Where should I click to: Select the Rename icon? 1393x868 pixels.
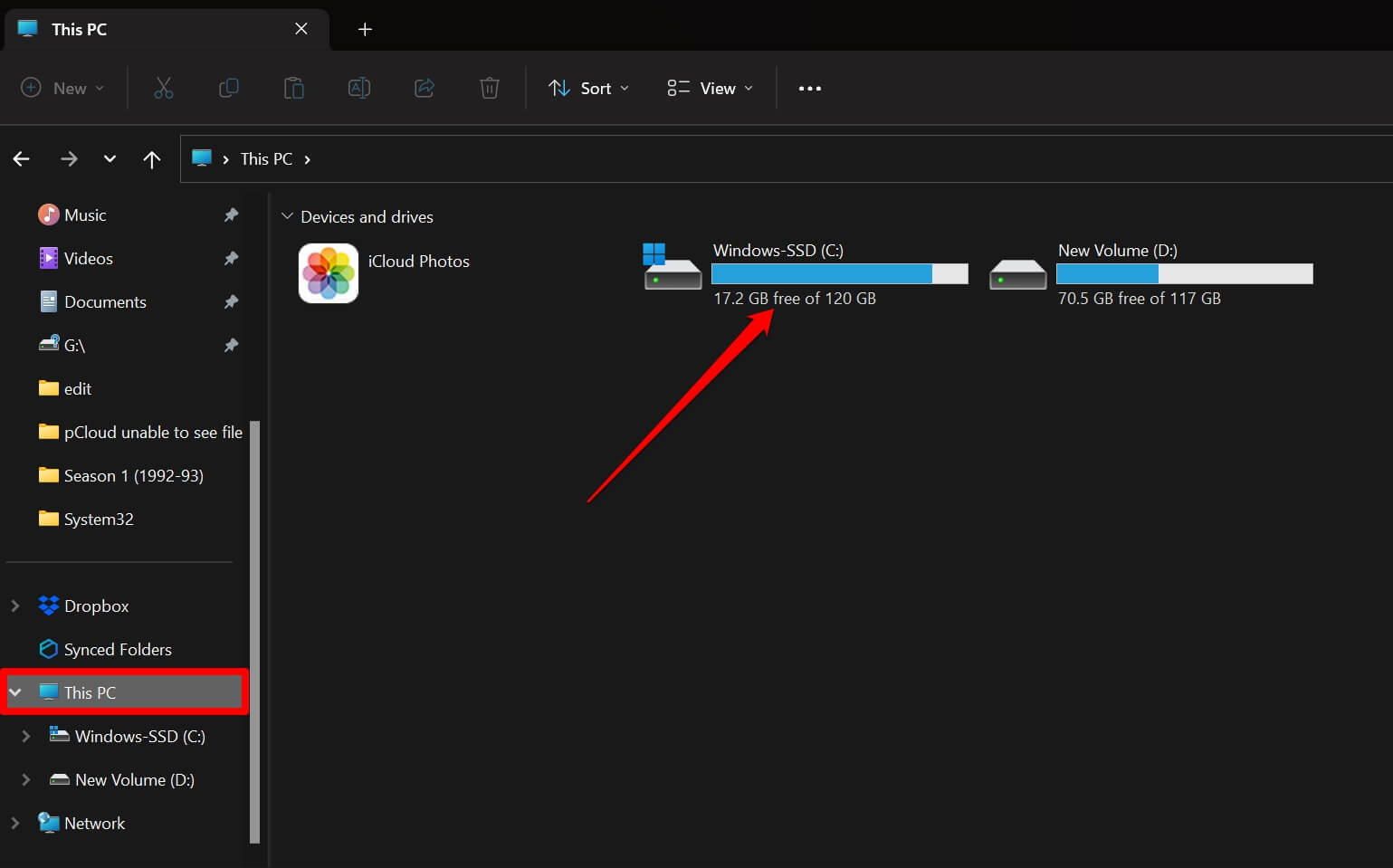(x=358, y=88)
